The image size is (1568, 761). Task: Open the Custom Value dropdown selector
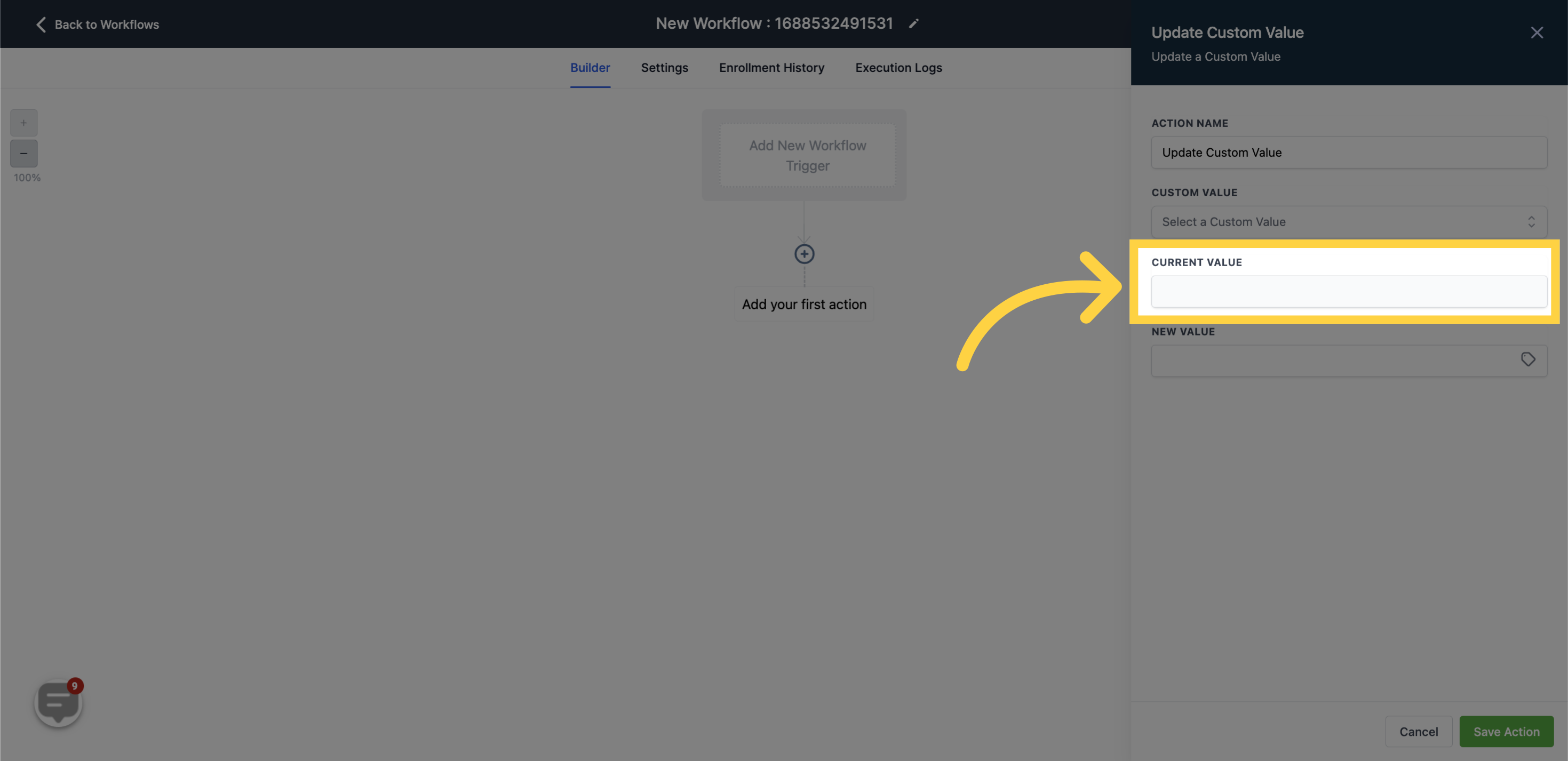[1349, 221]
